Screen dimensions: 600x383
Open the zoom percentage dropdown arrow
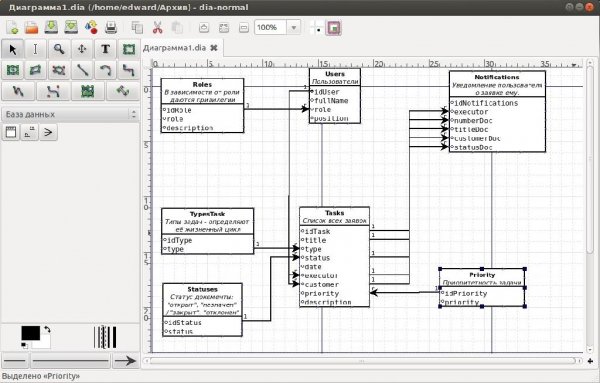point(293,28)
